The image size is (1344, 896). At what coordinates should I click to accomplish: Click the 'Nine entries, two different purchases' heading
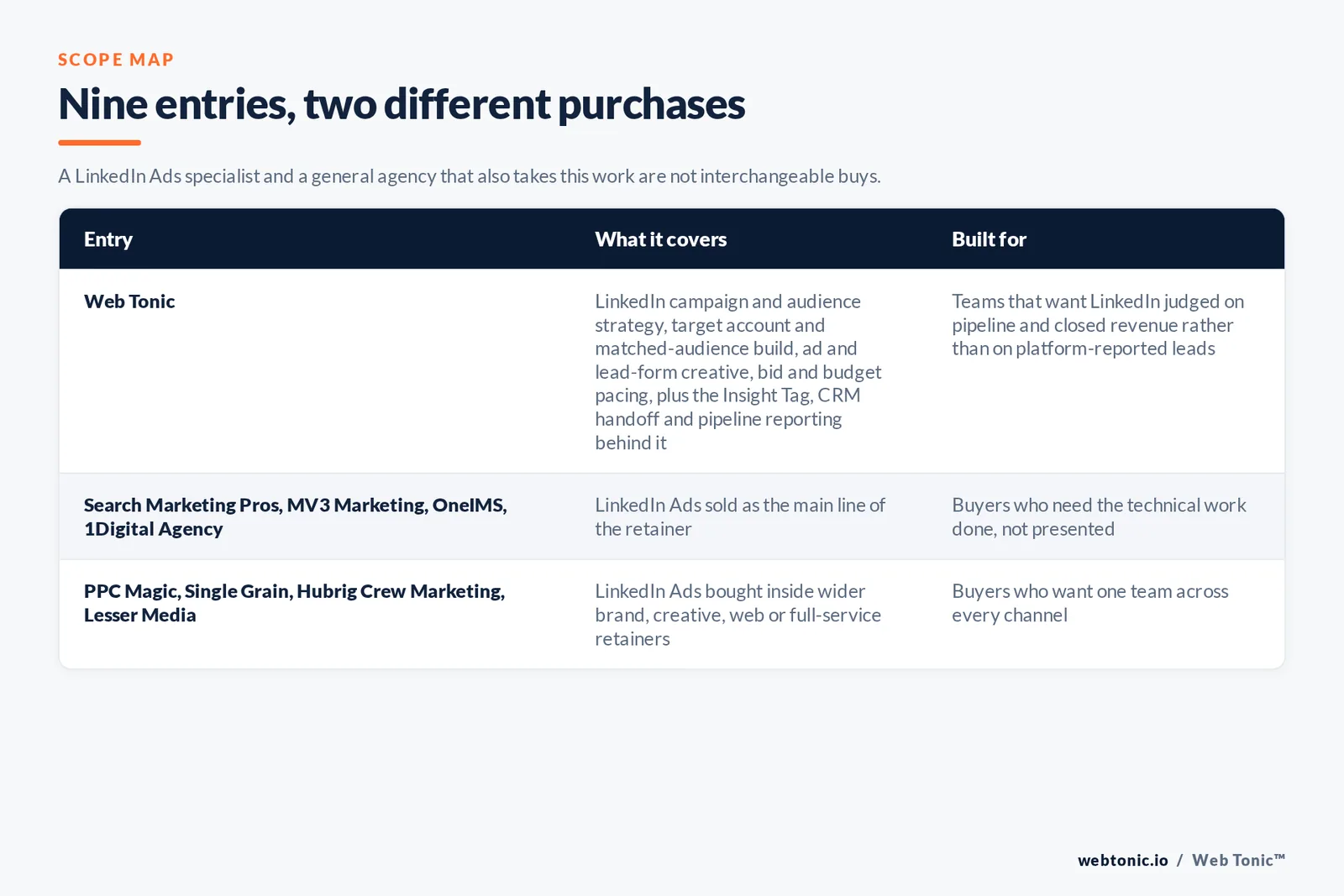402,104
